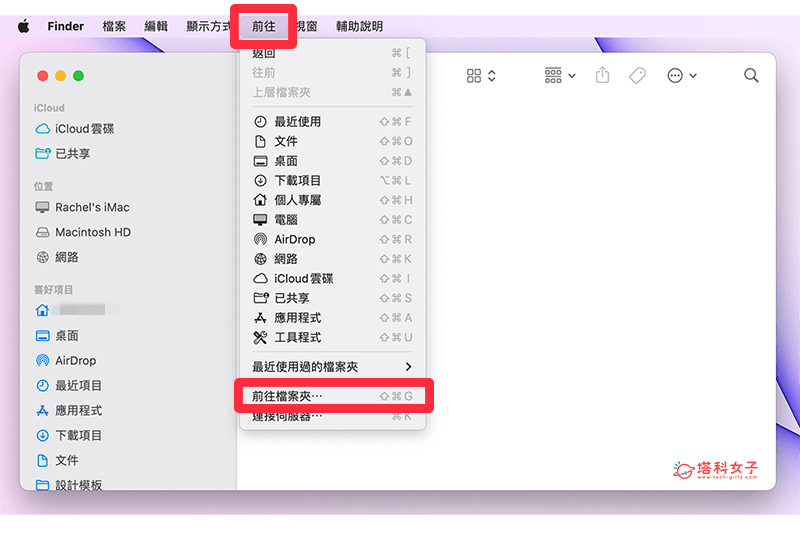The height and width of the screenshot is (538, 800).
Task: Open the More actions dropdown
Action: point(682,76)
